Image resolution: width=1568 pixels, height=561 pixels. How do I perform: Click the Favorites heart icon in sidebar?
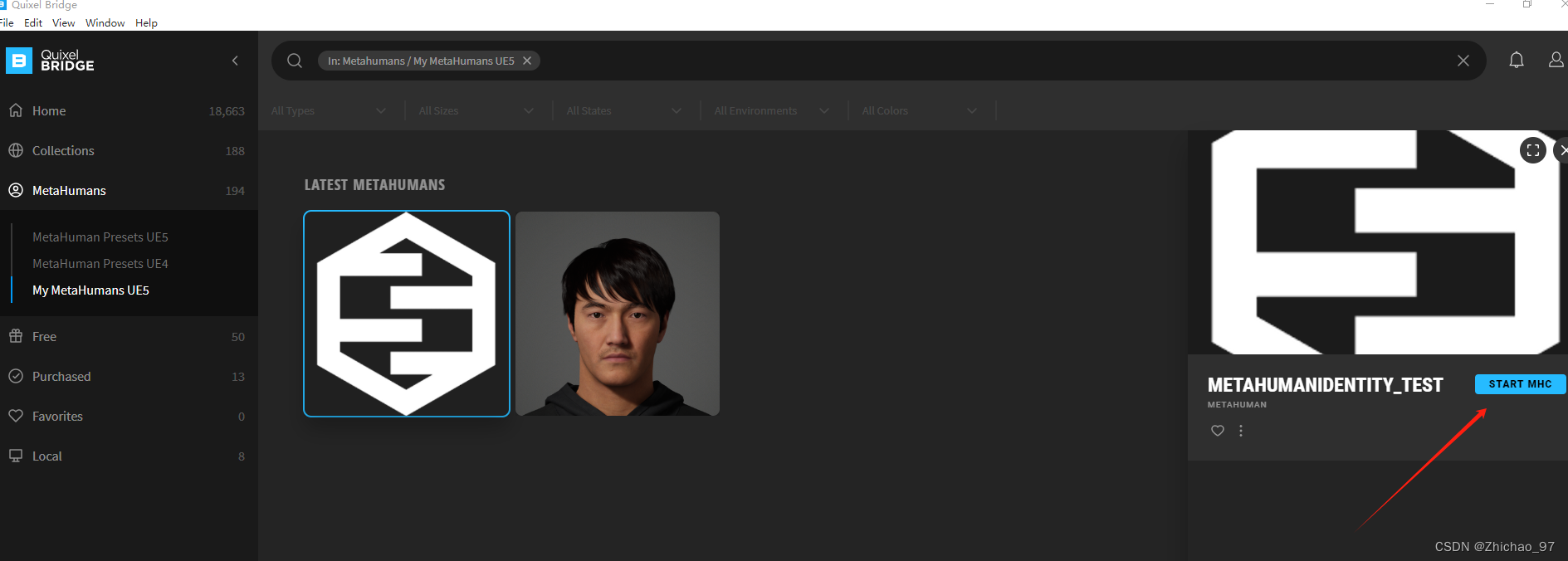pos(16,416)
